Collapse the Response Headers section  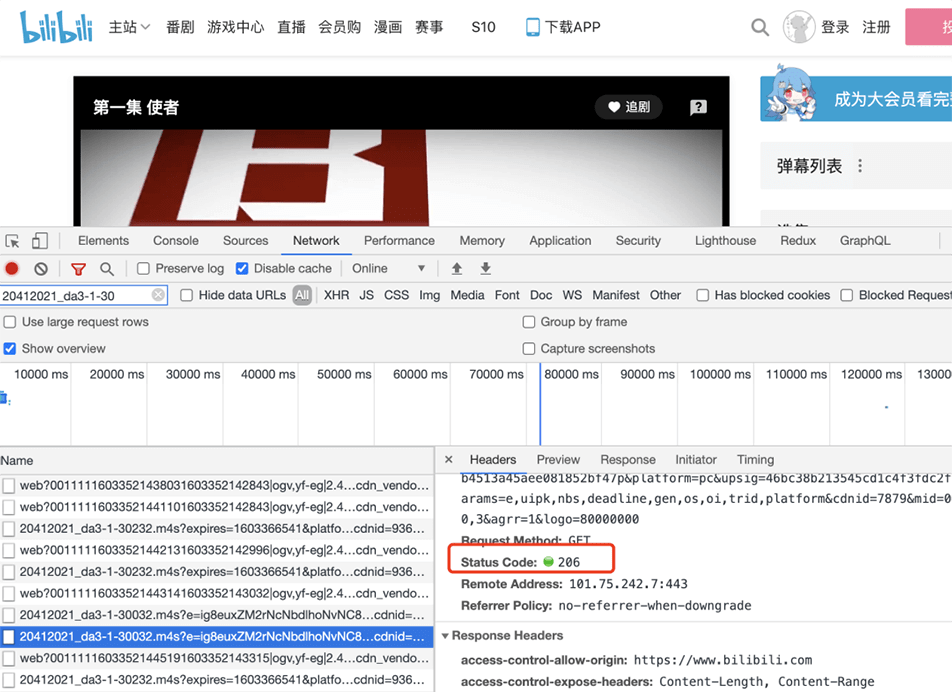coord(446,636)
